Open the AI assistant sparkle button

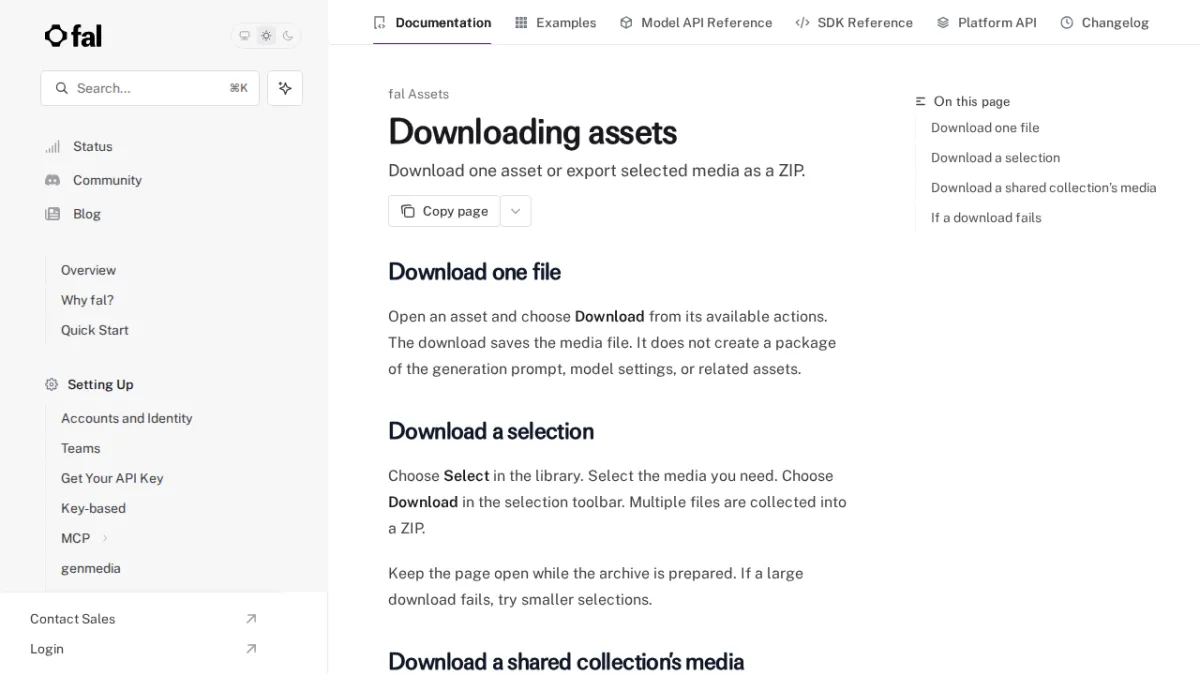click(285, 88)
